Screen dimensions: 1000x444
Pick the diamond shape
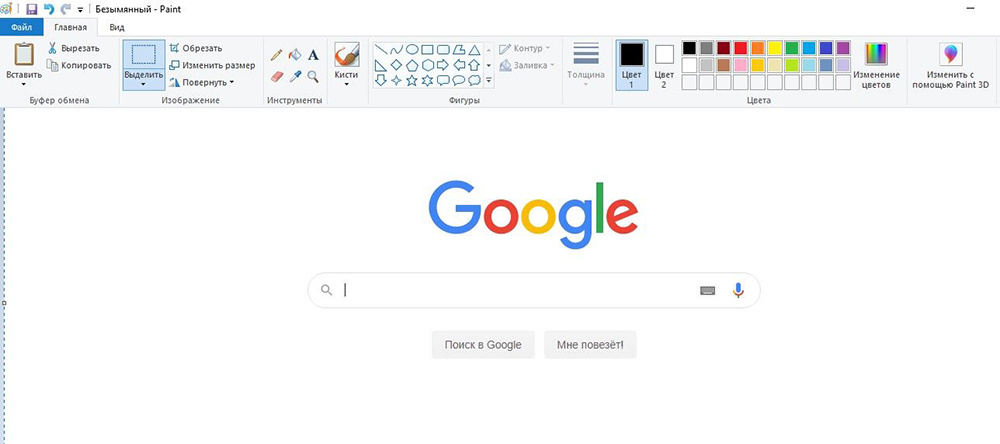coord(397,65)
